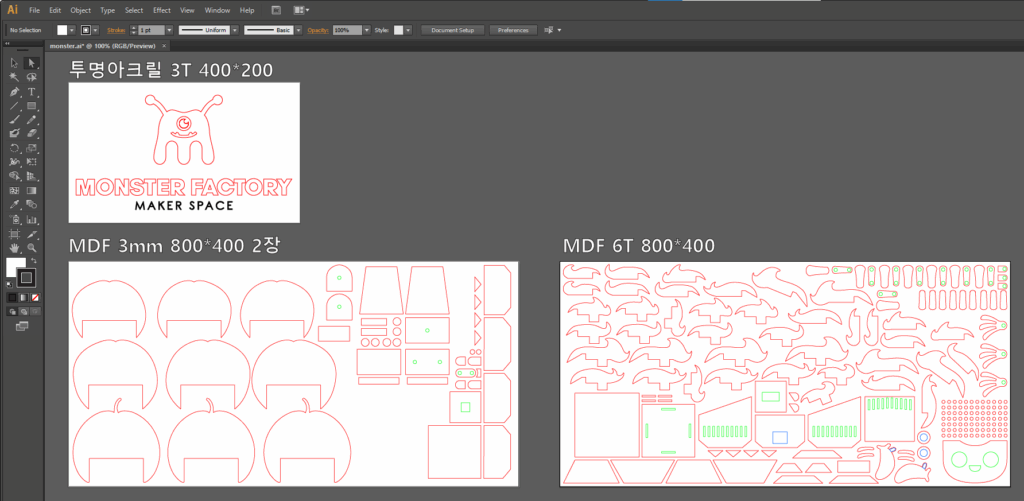Select the Lasso tool
The image size is (1024, 501).
click(31, 77)
